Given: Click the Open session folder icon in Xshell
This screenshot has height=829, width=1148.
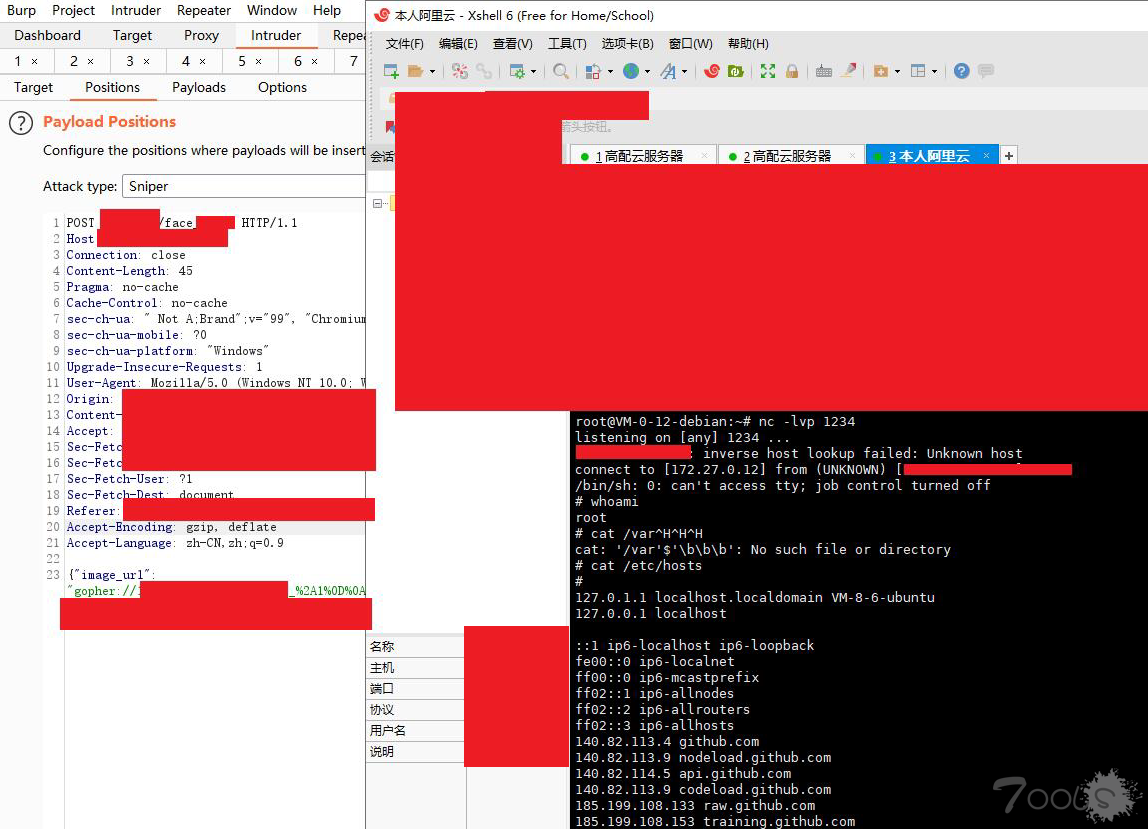Looking at the screenshot, I should (416, 71).
